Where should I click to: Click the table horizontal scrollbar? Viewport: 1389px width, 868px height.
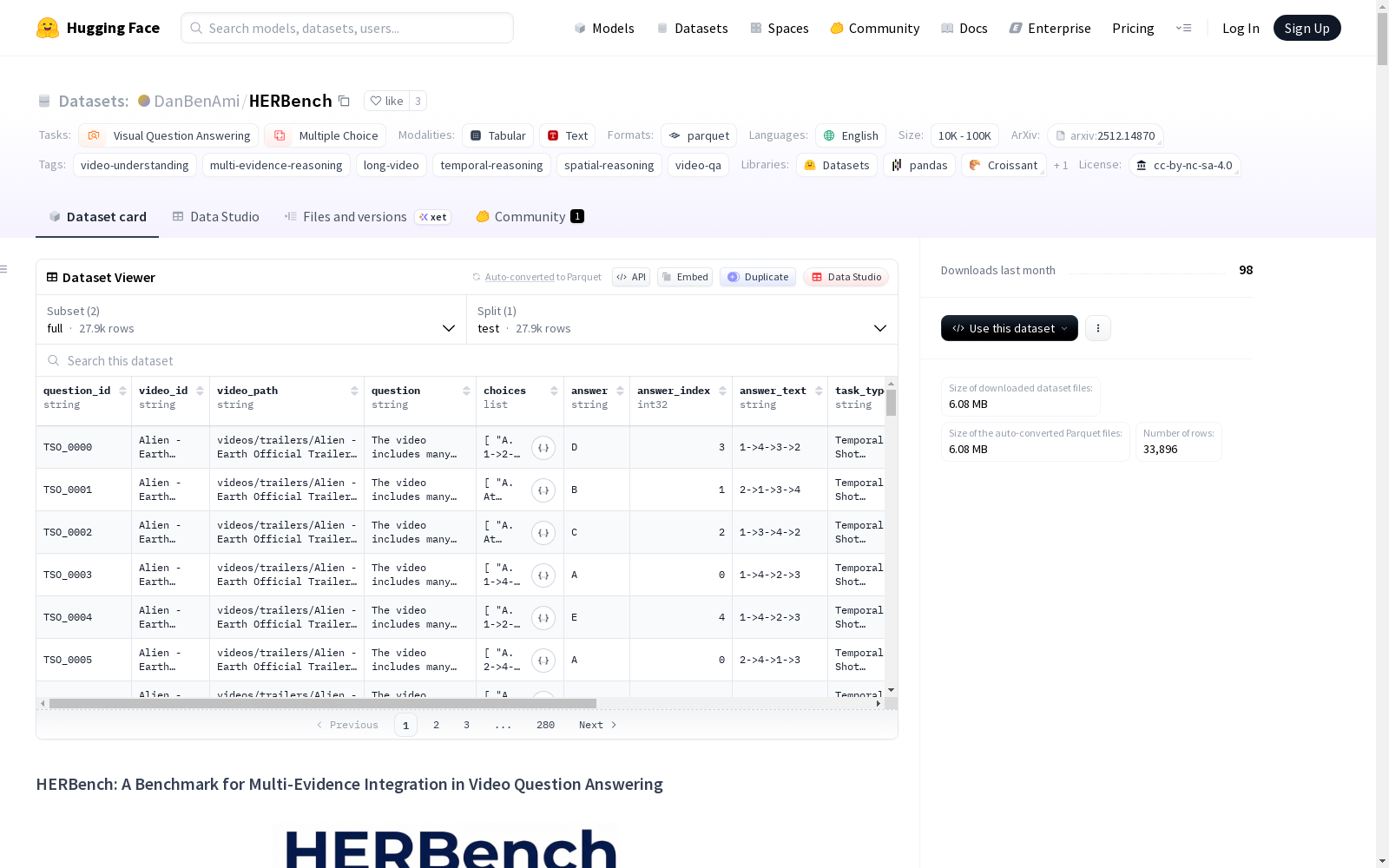(x=323, y=703)
